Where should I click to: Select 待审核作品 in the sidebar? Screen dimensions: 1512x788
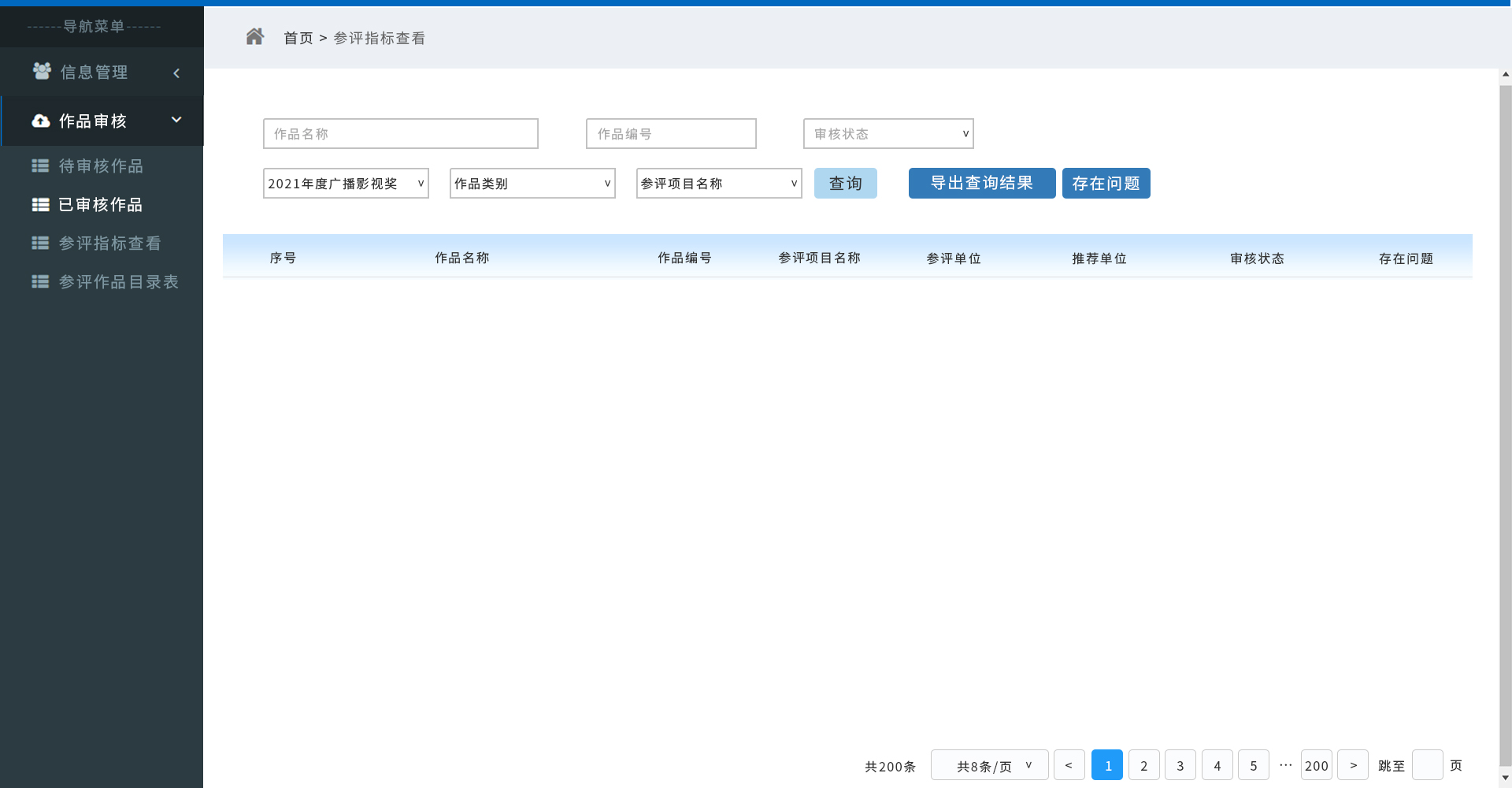[x=101, y=165]
